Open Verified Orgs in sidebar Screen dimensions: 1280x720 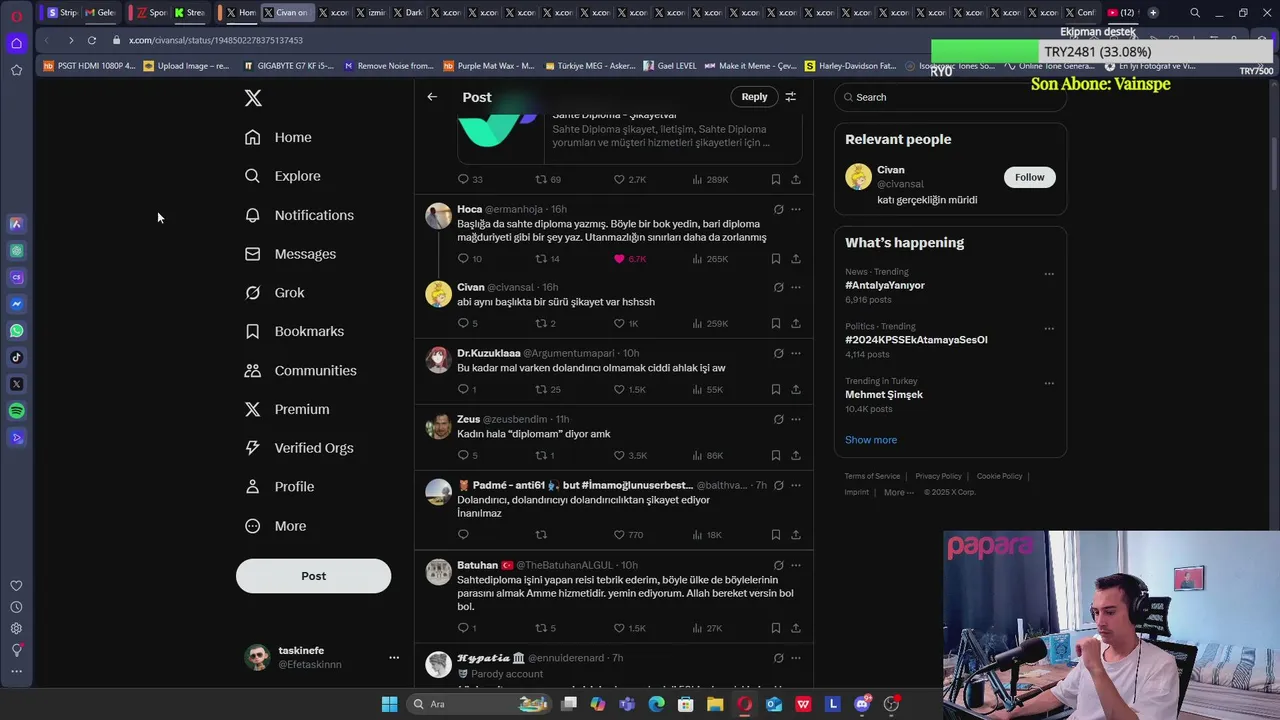coord(300,448)
